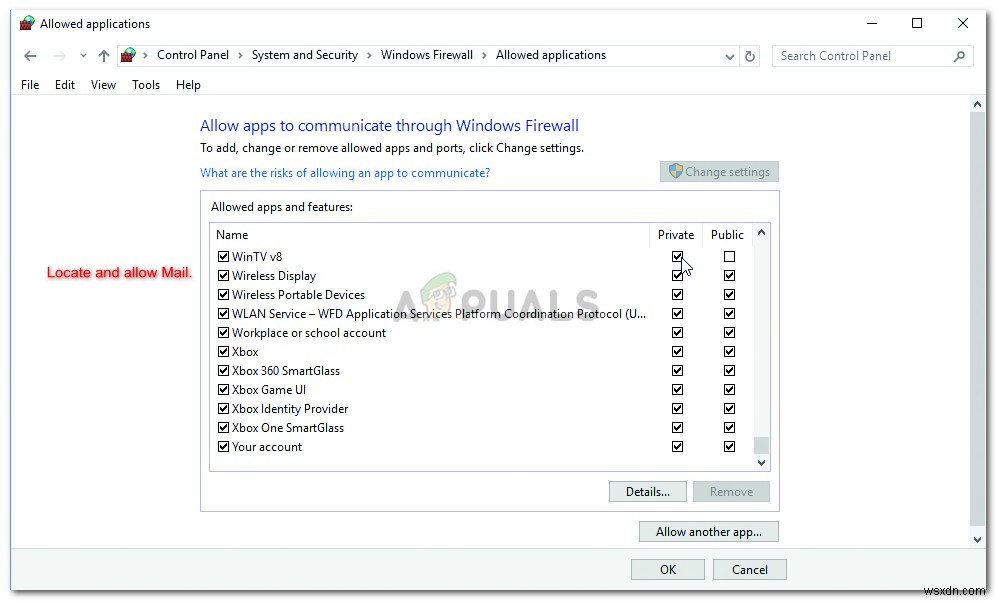
Task: Toggle Xbox Identity Provider name checkbox
Action: [x=223, y=409]
